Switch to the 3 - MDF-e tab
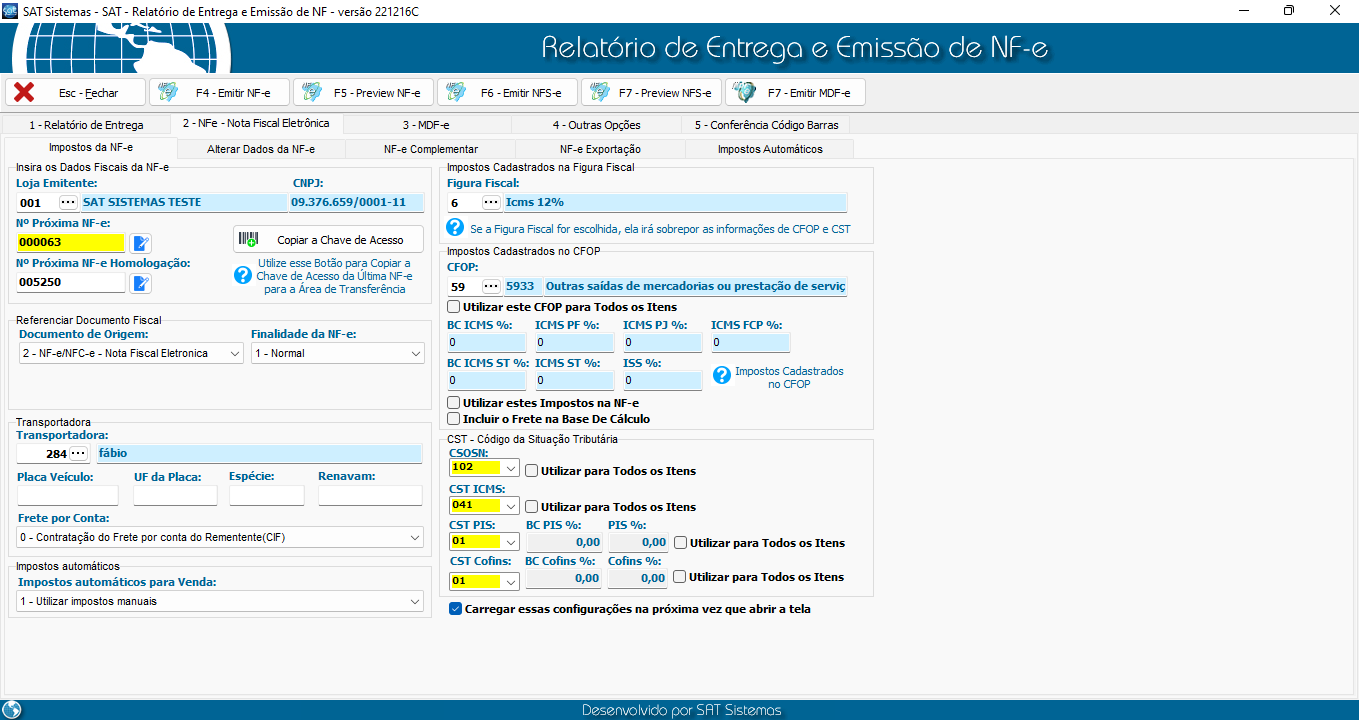This screenshot has width=1359, height=720. [x=426, y=125]
